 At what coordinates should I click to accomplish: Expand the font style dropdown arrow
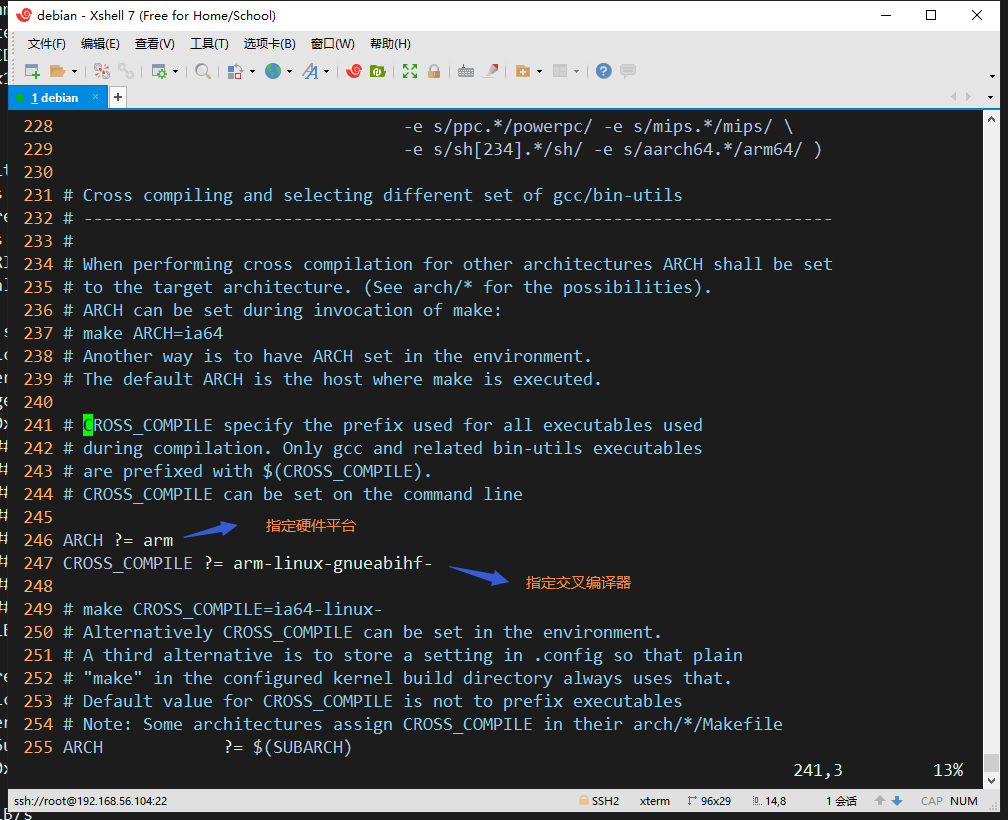coord(326,72)
